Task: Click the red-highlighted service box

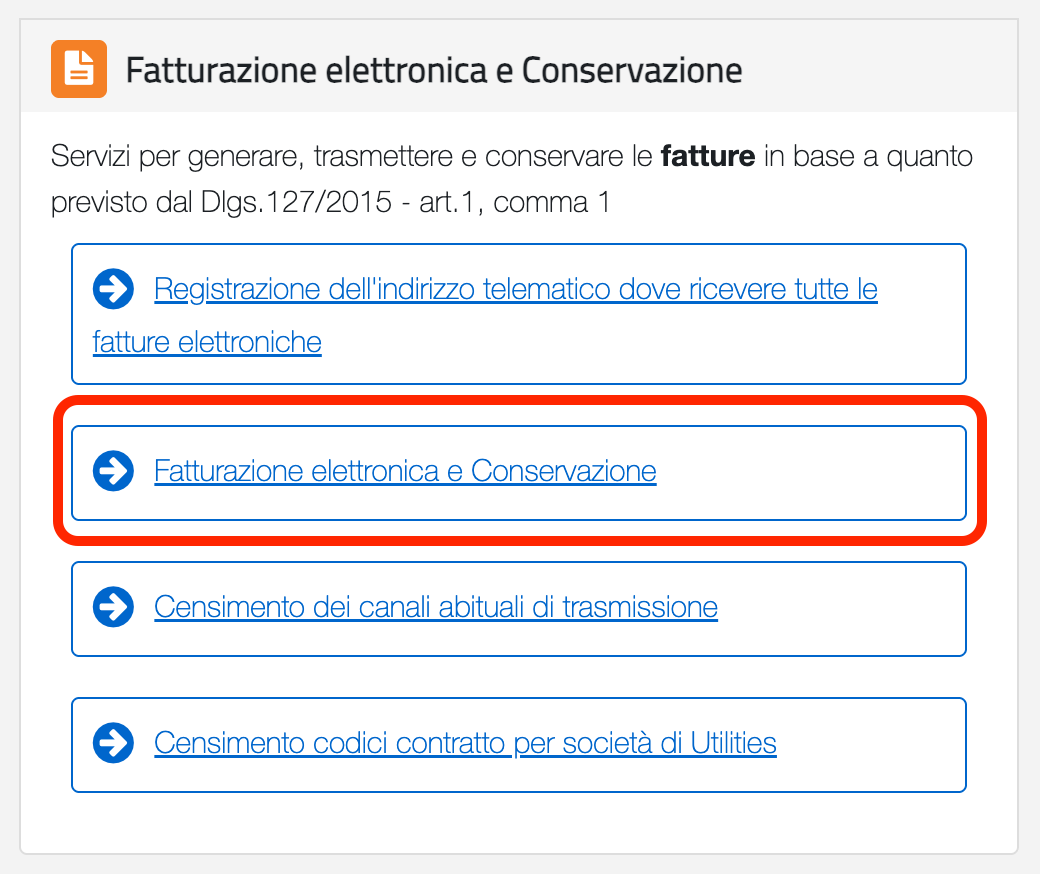Action: coord(519,471)
